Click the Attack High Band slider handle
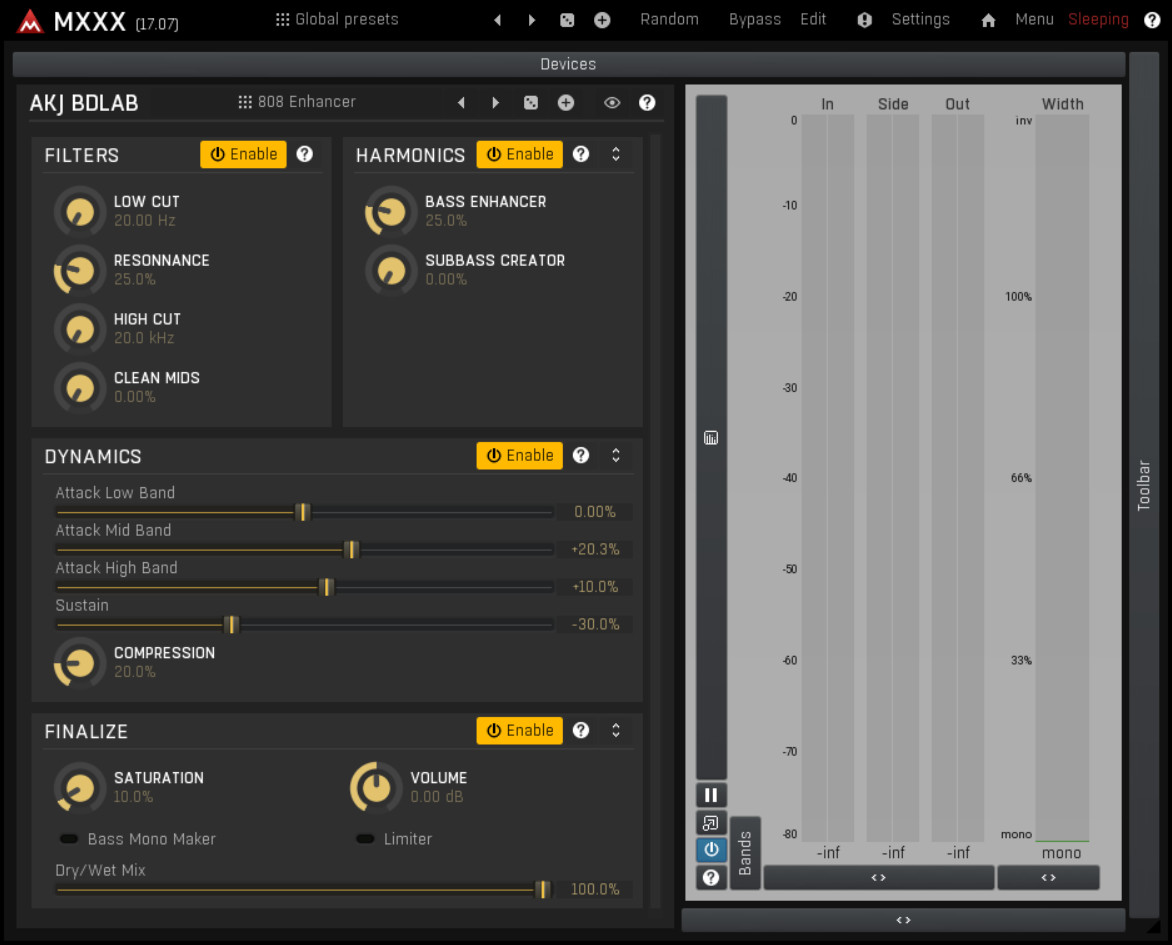 (327, 587)
